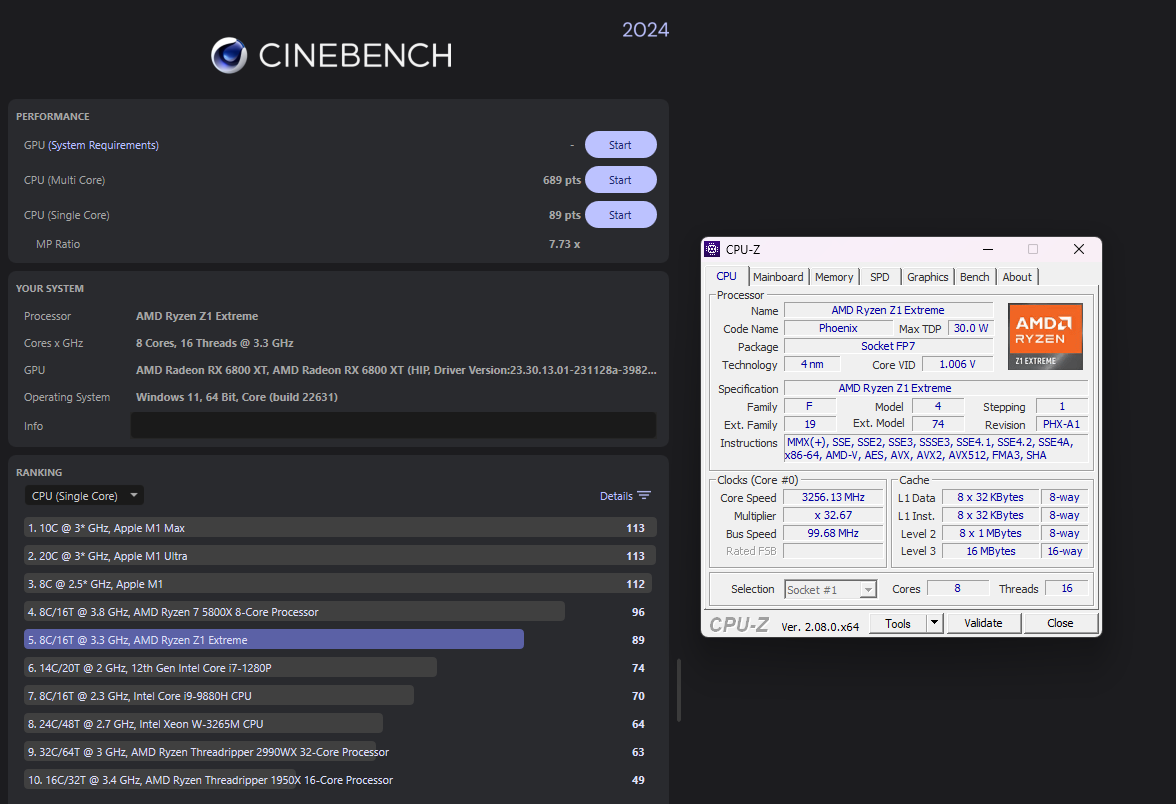The width and height of the screenshot is (1176, 804).
Task: Click the Validate button in CPU-Z
Action: [x=984, y=622]
